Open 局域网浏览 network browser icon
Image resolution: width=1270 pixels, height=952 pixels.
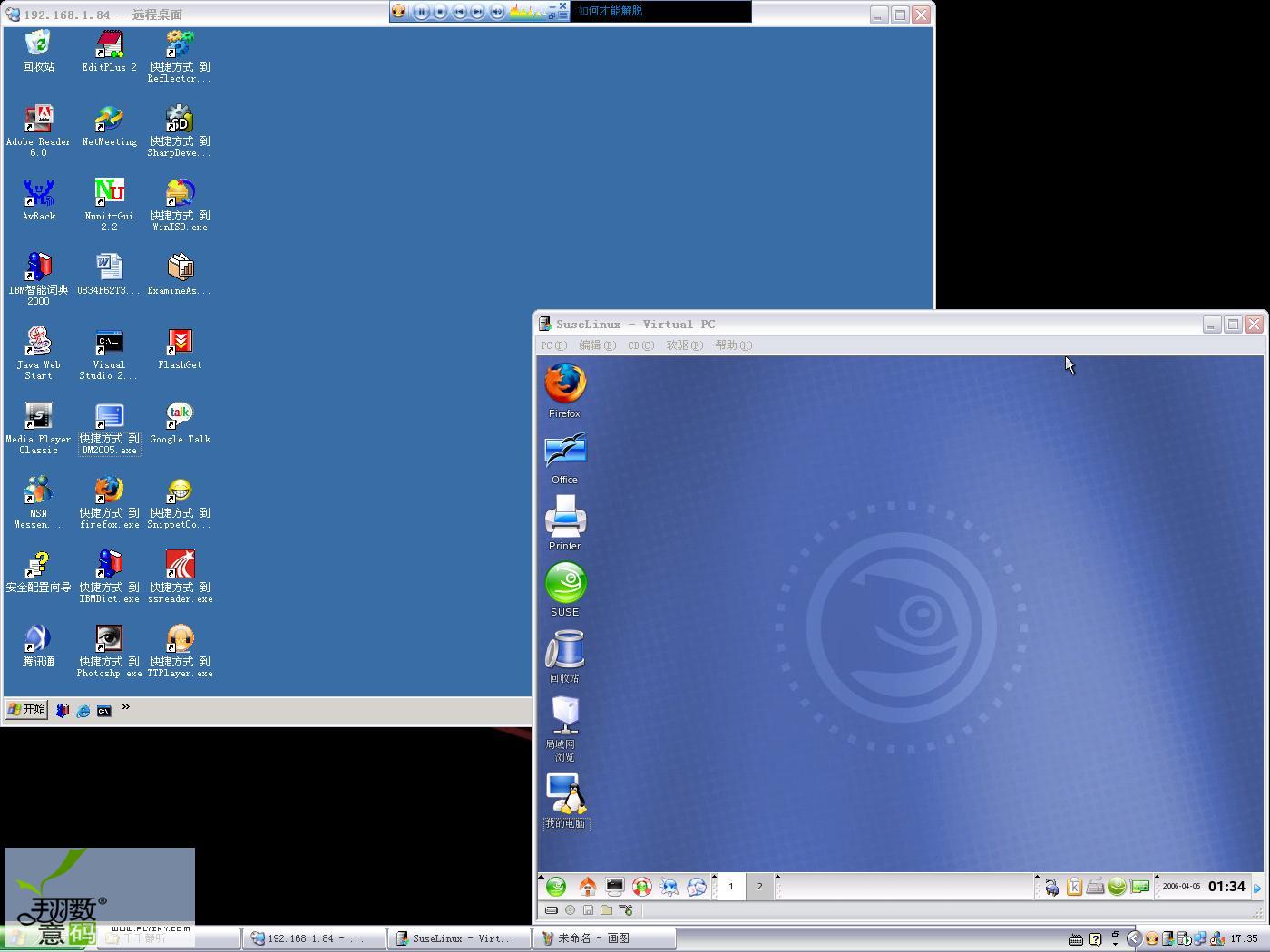click(x=564, y=729)
